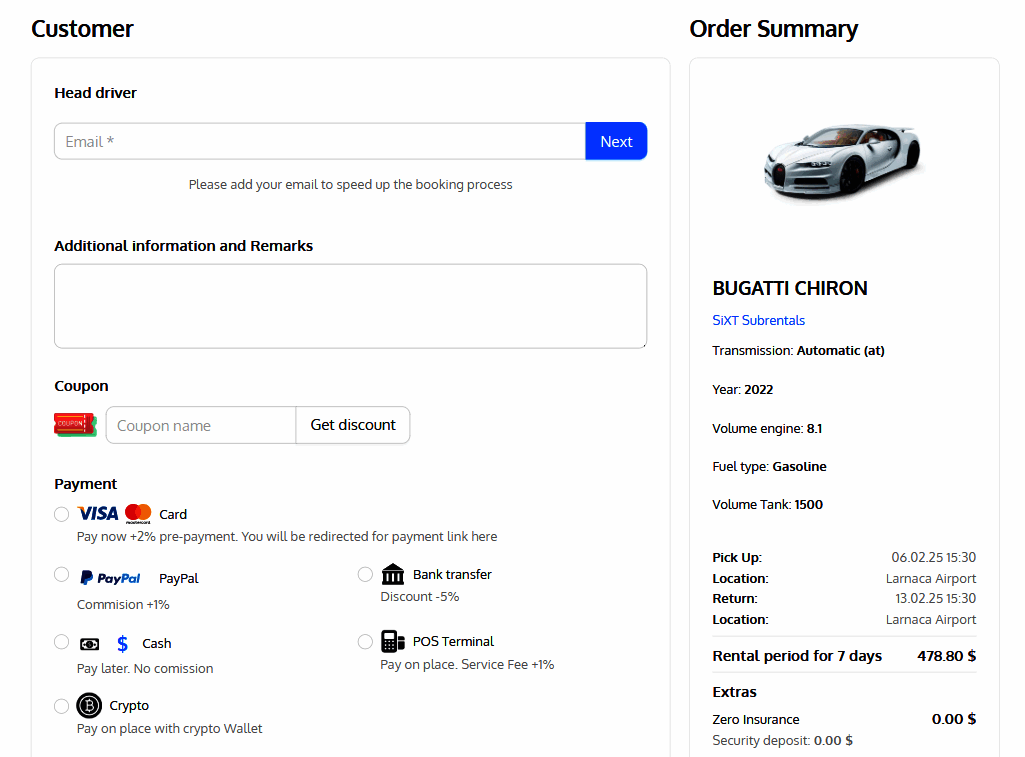Select the Card payment radio button
This screenshot has height=757, width=1025.
[x=62, y=514]
